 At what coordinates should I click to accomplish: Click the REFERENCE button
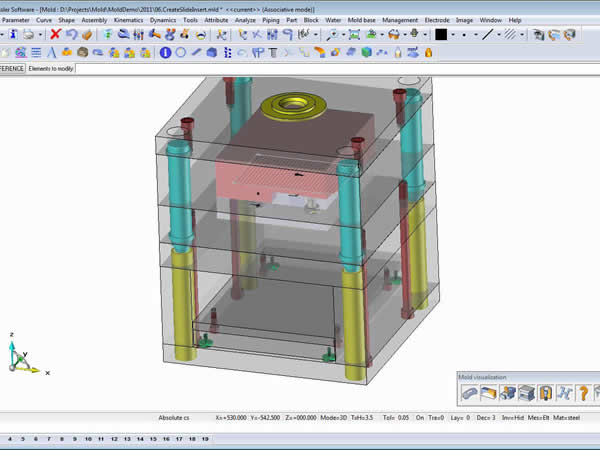[x=12, y=68]
